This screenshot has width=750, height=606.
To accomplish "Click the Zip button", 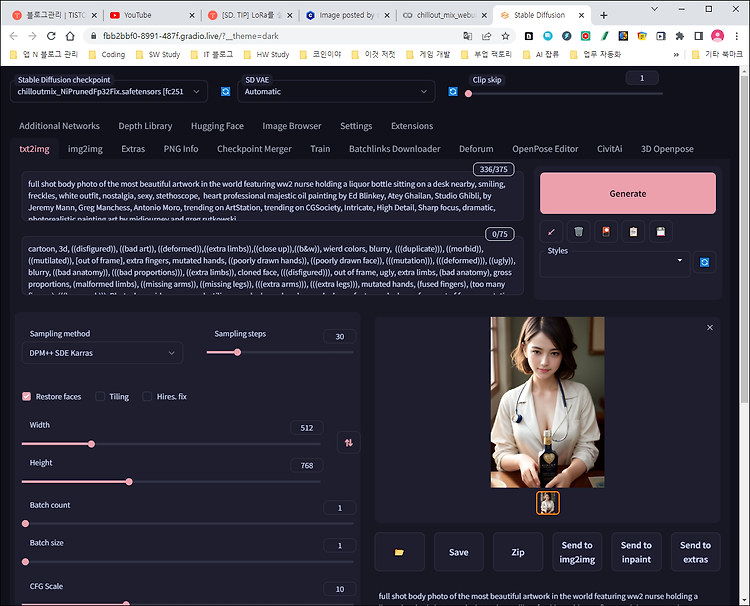I will point(518,552).
